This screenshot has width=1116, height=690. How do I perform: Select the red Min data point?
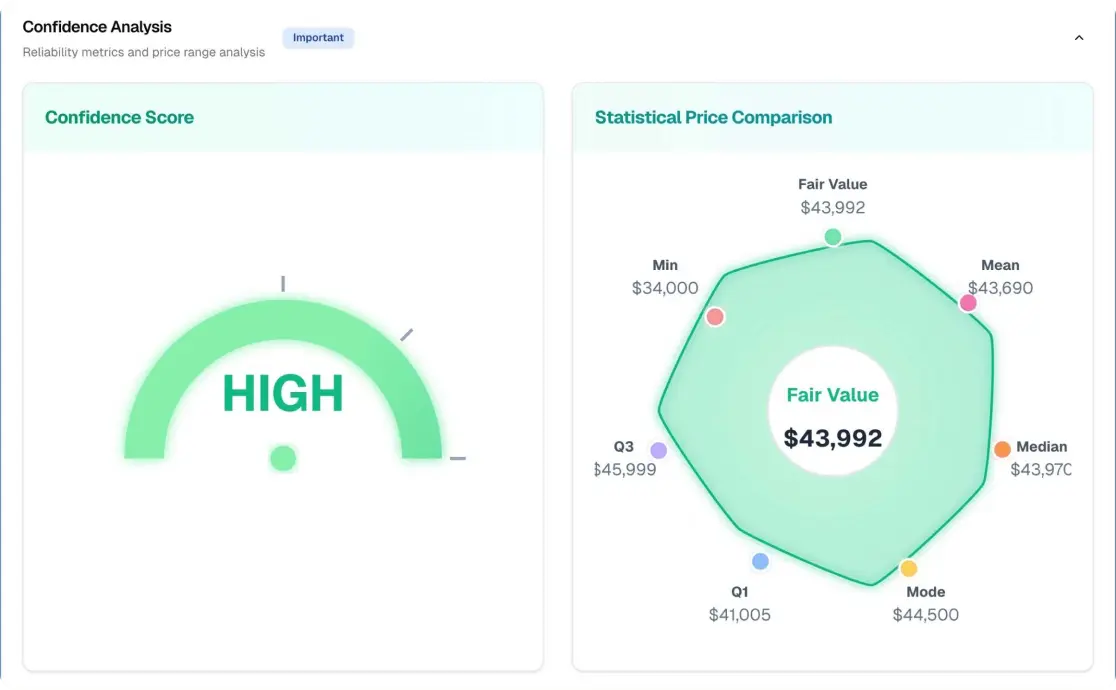pyautogui.click(x=714, y=315)
